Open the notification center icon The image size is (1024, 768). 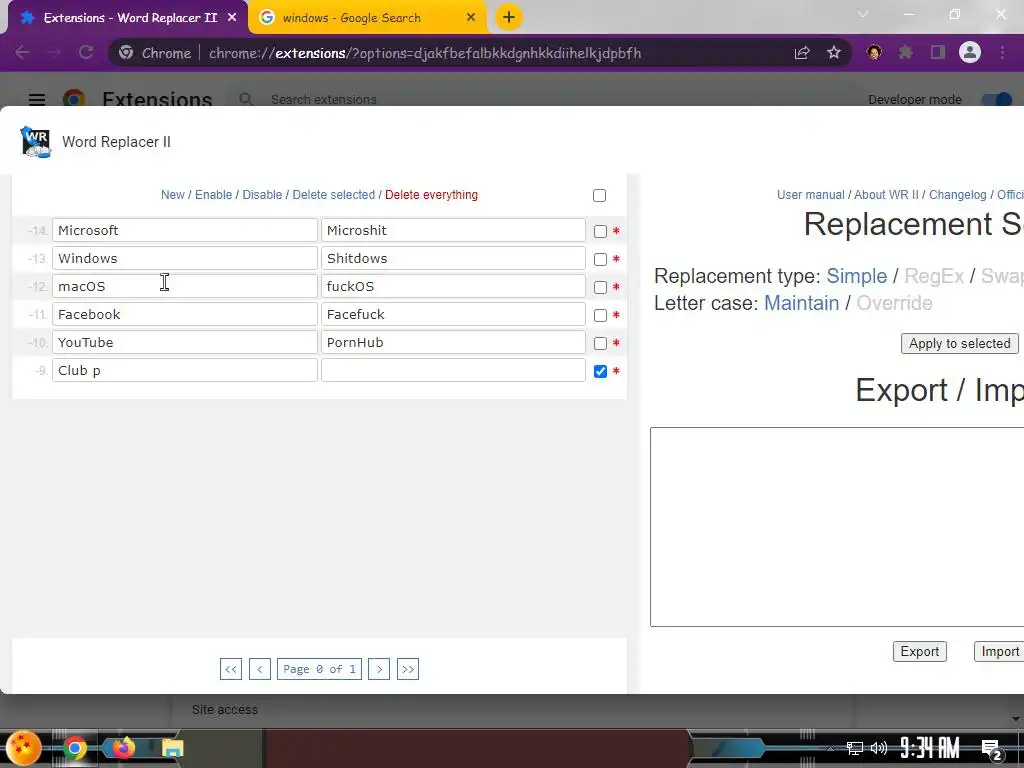coord(991,749)
